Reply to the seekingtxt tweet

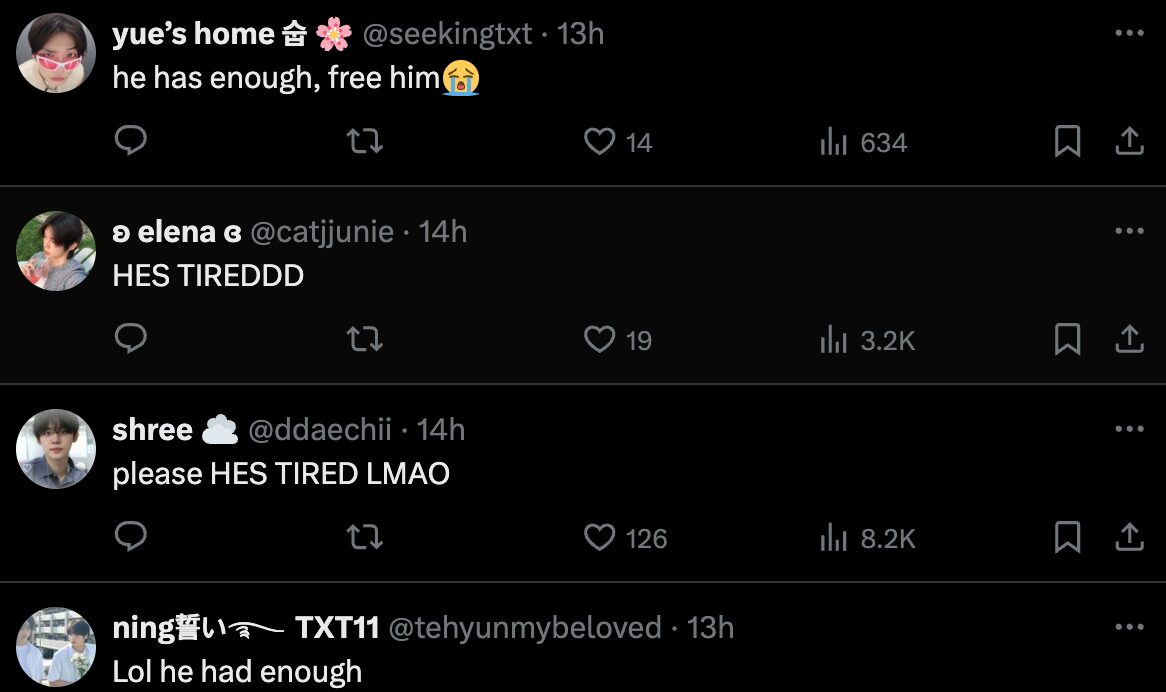(131, 142)
